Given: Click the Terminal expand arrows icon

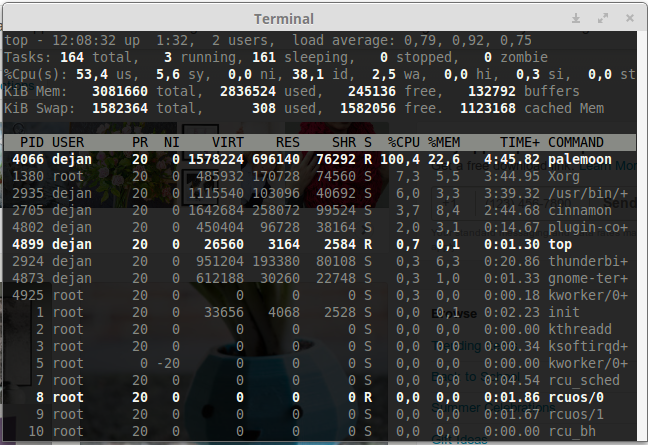Looking at the screenshot, I should pos(603,18).
